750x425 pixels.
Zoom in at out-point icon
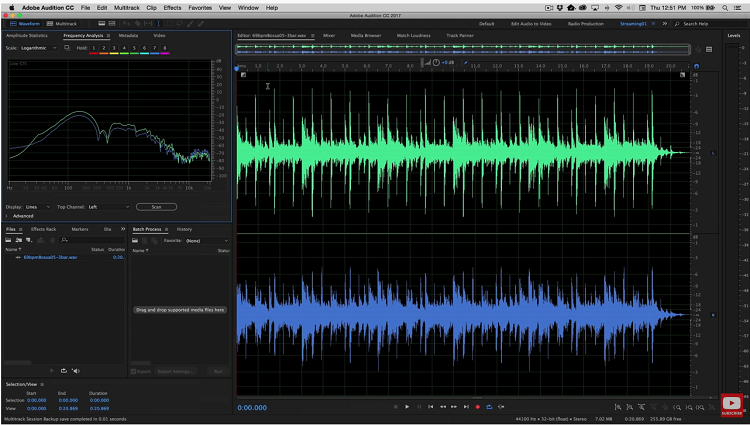tap(689, 407)
